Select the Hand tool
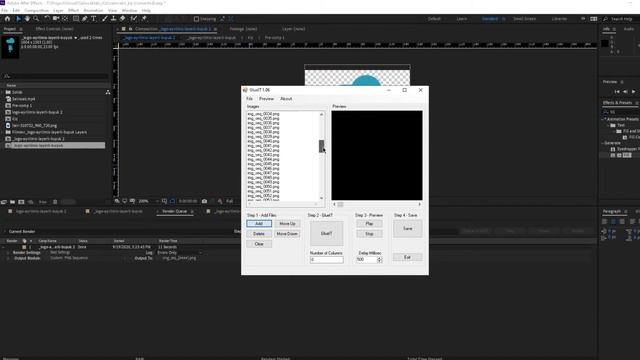Screen dimensions: 640x360 (x=27, y=19)
